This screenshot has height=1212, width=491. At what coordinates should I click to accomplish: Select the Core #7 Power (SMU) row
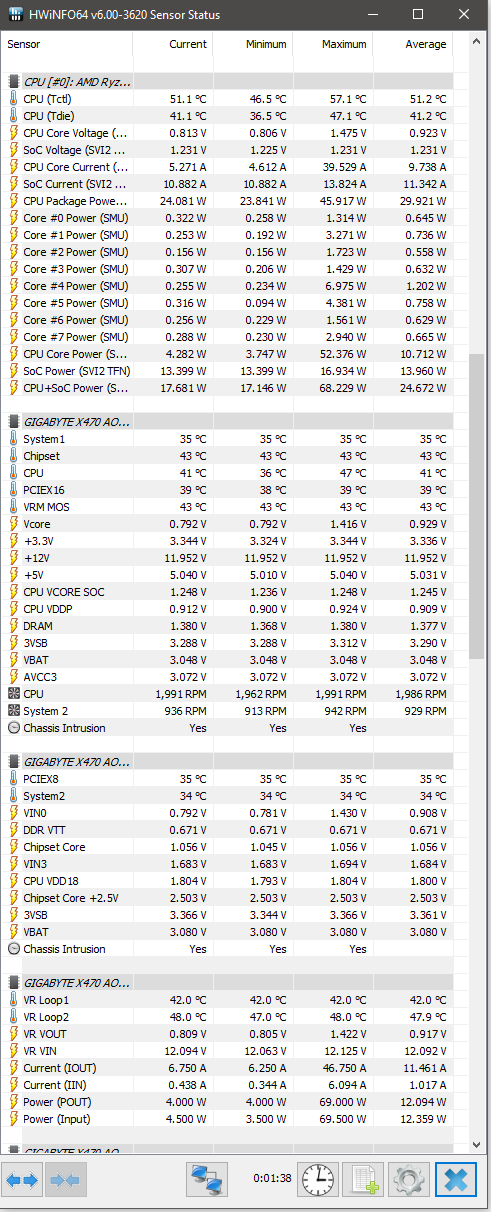[x=227, y=337]
